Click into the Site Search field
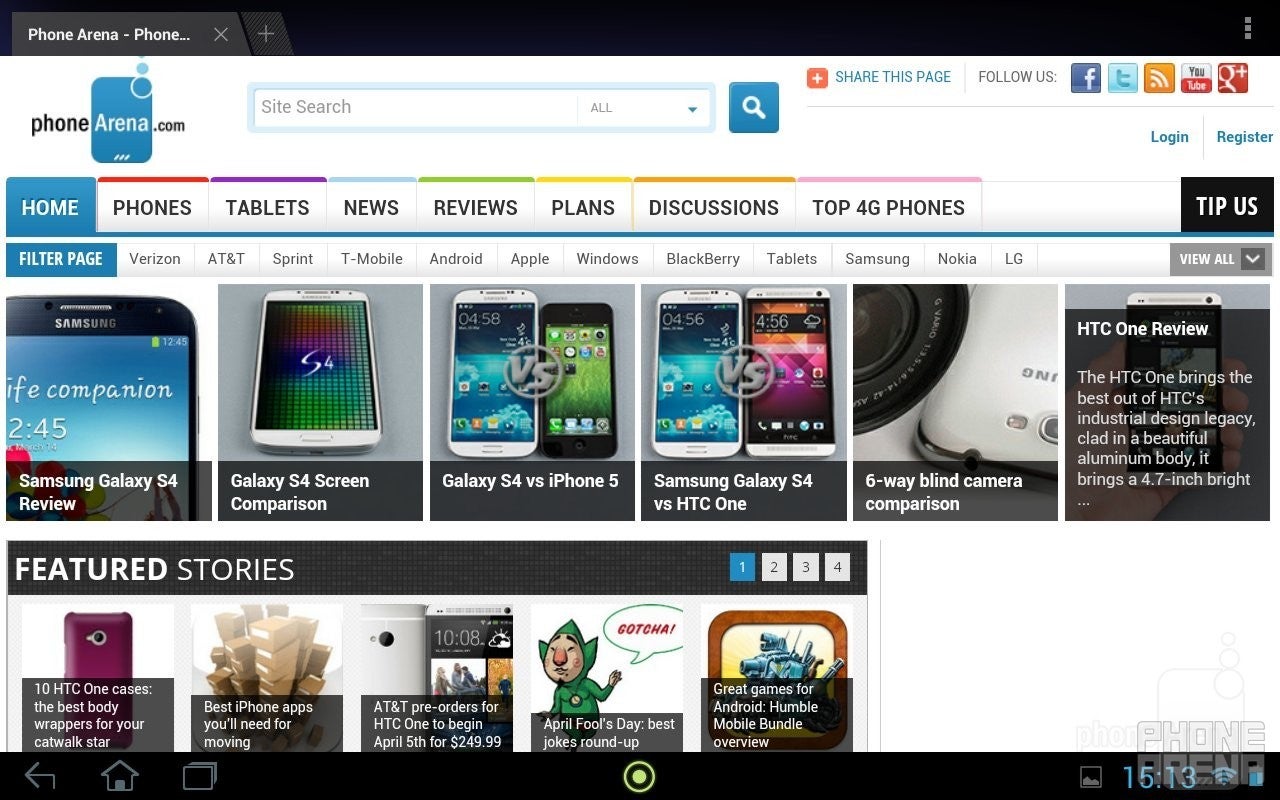The height and width of the screenshot is (800, 1280). 415,108
